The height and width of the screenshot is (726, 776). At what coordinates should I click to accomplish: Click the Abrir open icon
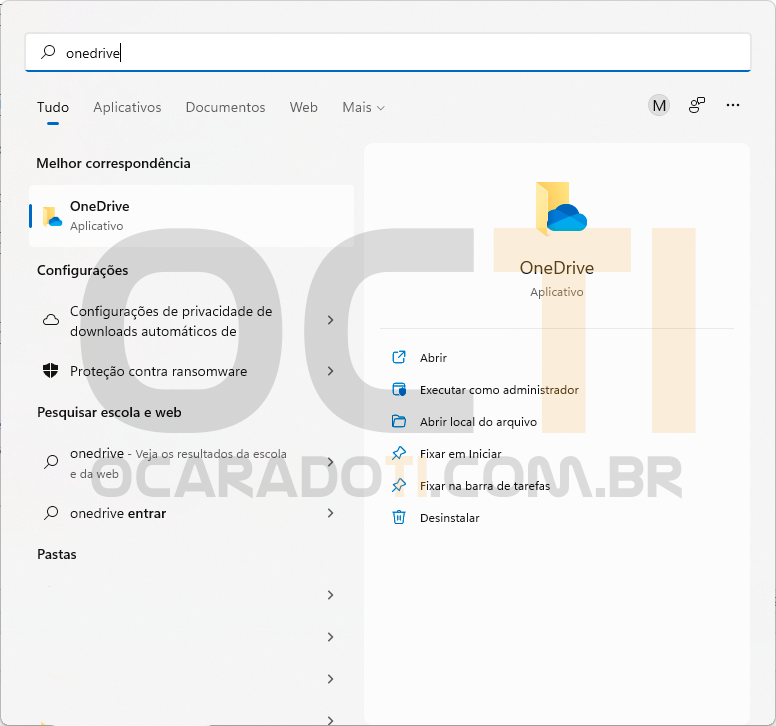(x=399, y=357)
